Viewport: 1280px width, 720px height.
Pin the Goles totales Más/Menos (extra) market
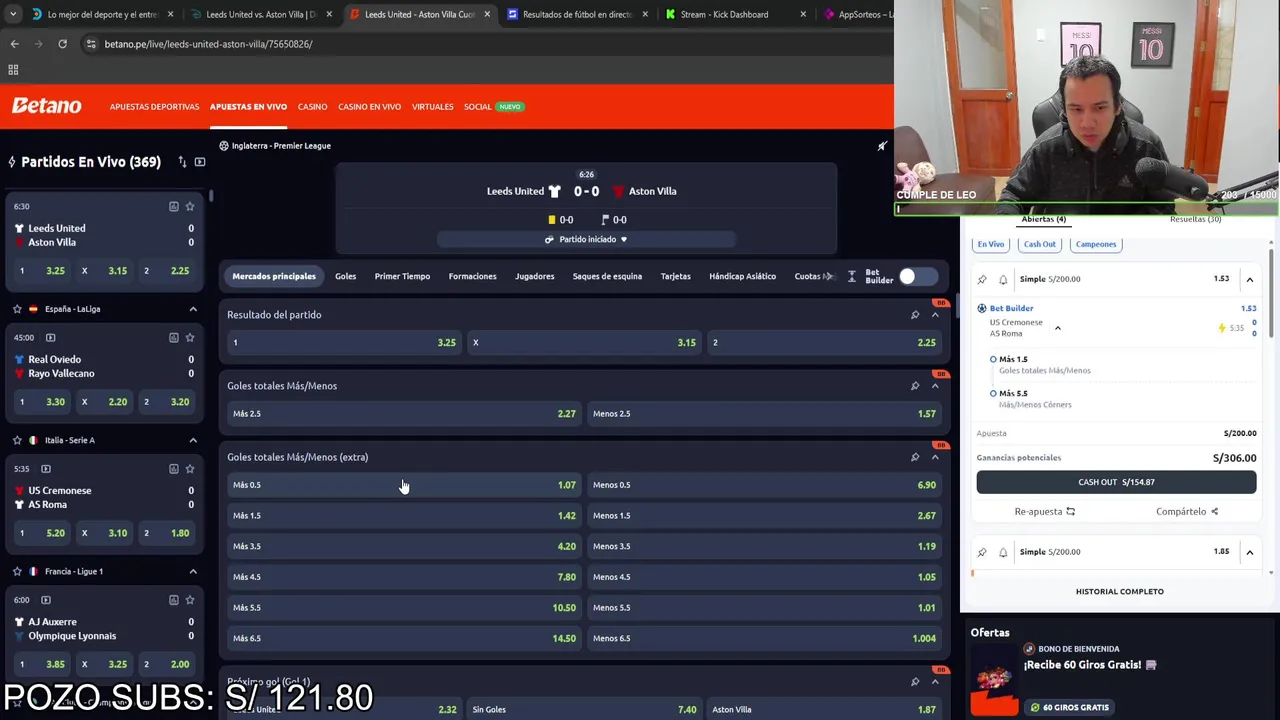(915, 457)
